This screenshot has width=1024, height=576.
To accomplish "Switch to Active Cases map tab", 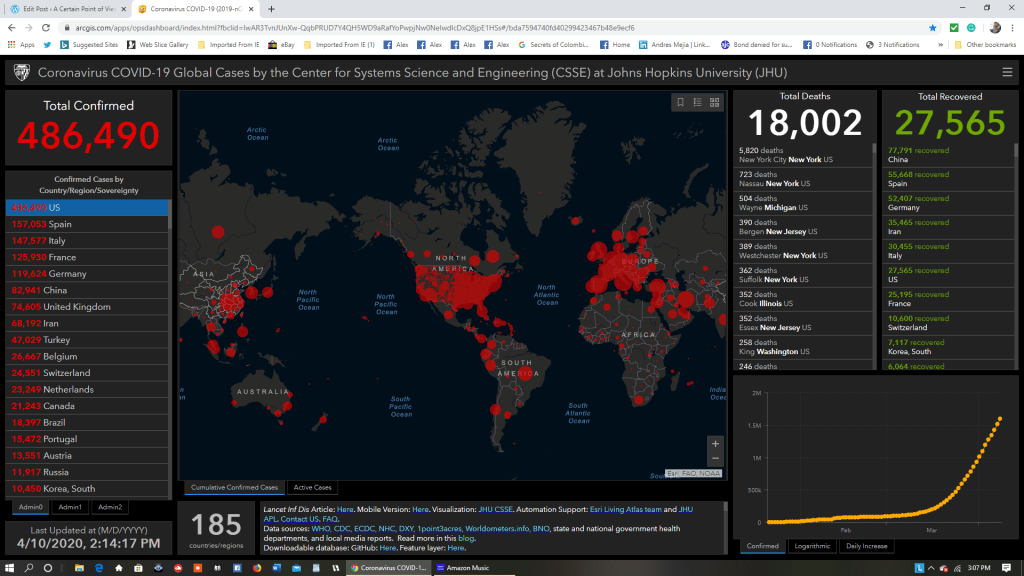I will coord(312,488).
